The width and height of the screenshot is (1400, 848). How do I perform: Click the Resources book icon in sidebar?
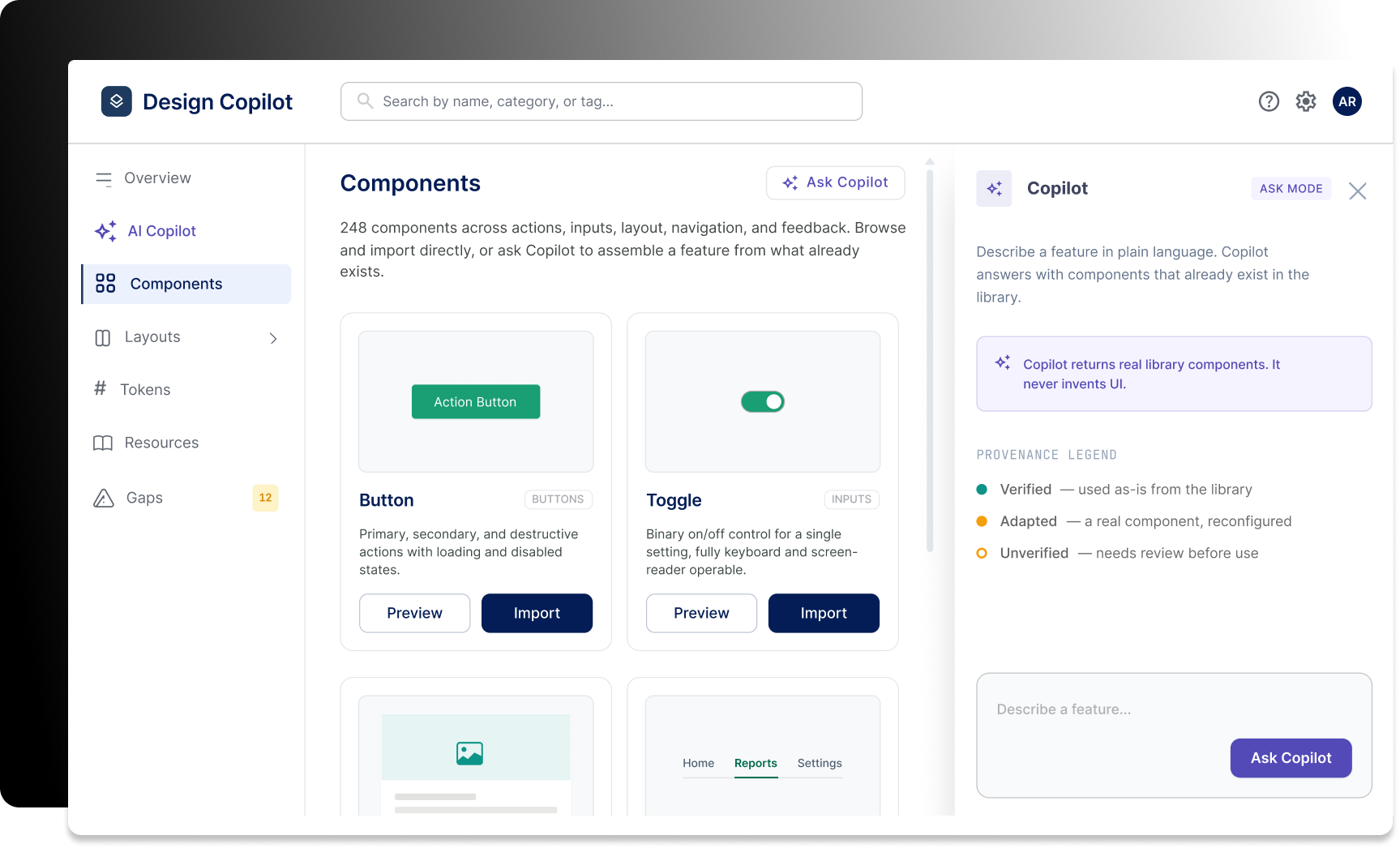[103, 443]
